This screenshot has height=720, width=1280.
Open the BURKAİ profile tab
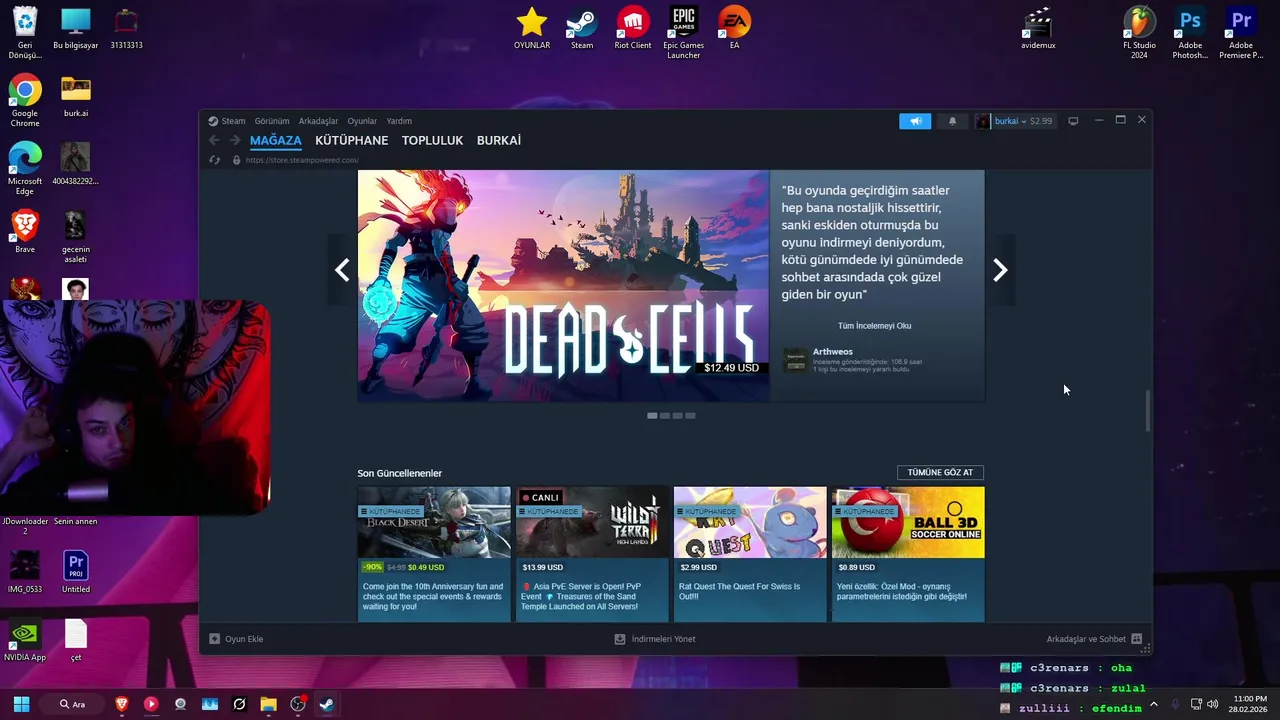pos(498,141)
